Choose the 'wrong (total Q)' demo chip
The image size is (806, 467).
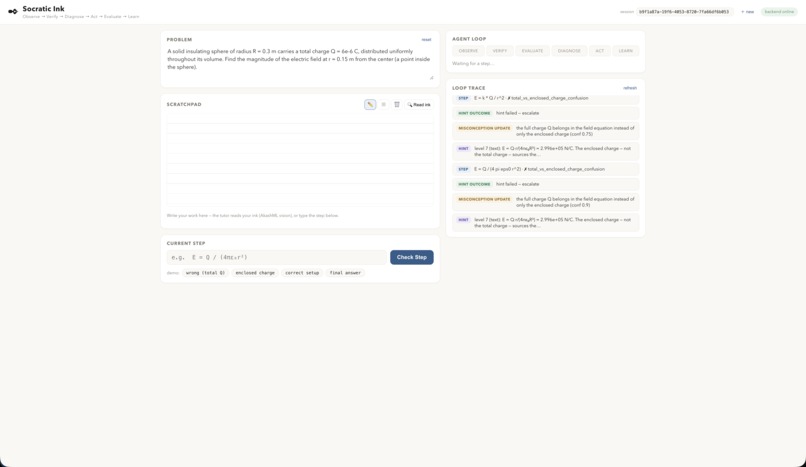pos(205,273)
